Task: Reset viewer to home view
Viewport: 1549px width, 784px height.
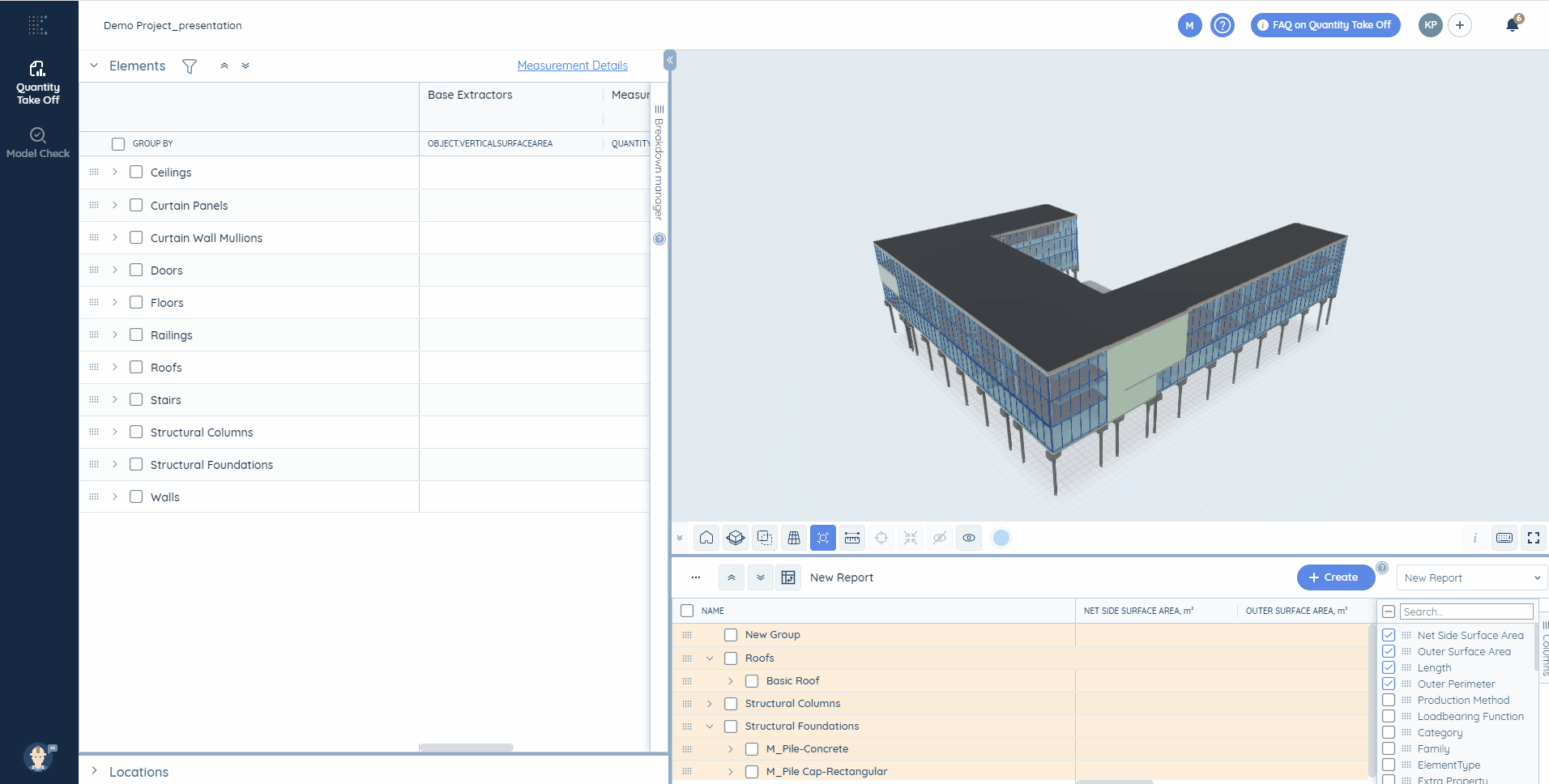Action: click(x=706, y=538)
